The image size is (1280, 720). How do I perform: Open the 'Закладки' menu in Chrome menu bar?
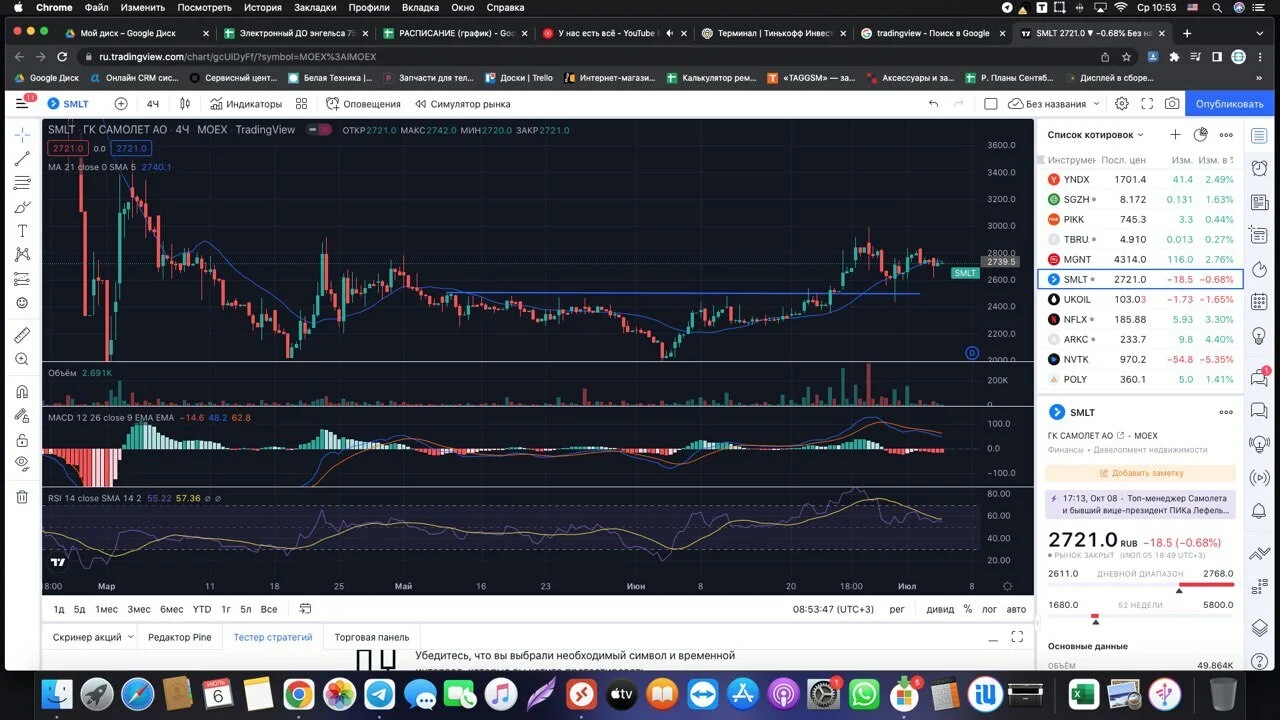(x=315, y=8)
